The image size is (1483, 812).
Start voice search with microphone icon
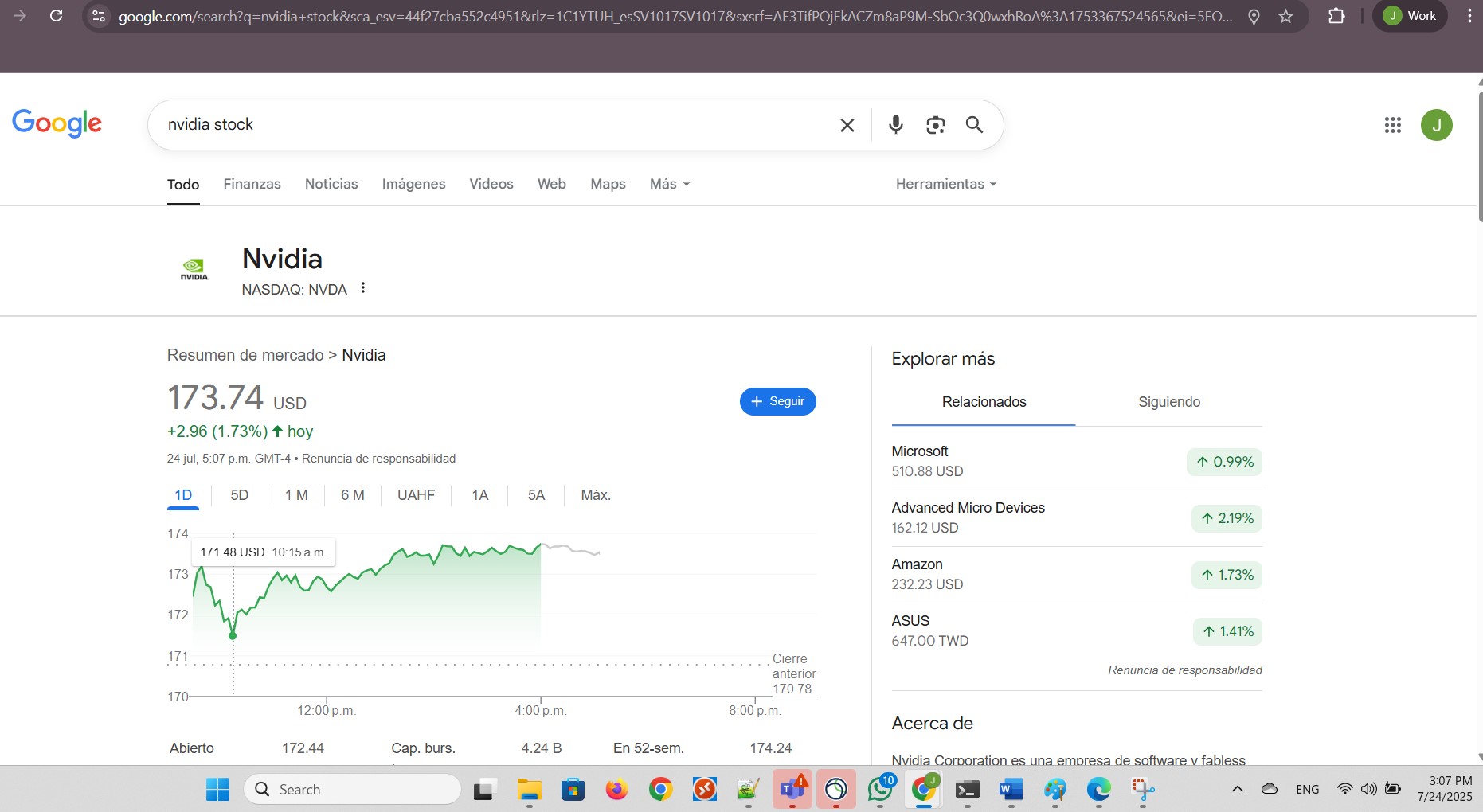896,124
